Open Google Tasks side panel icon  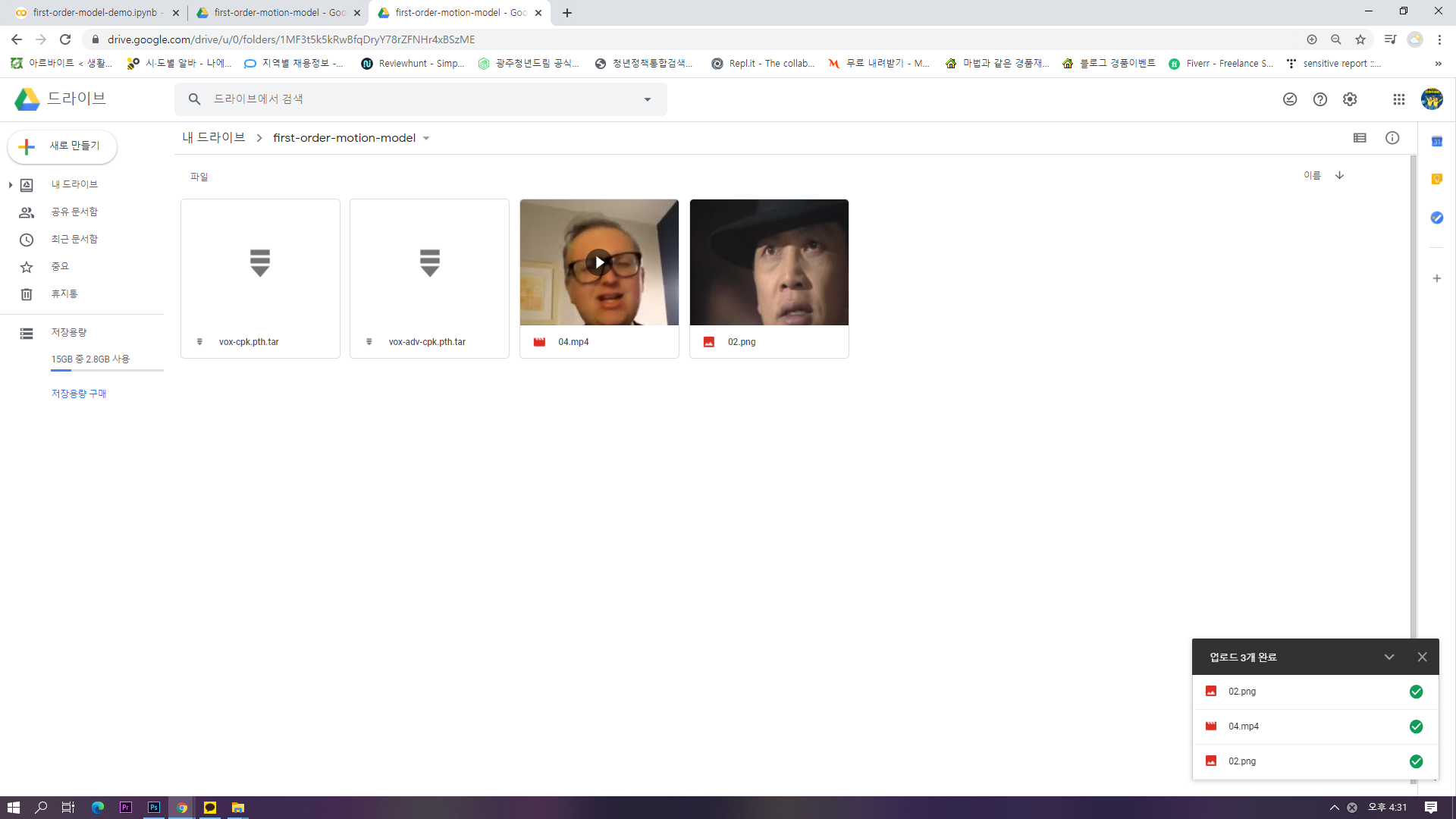point(1436,218)
